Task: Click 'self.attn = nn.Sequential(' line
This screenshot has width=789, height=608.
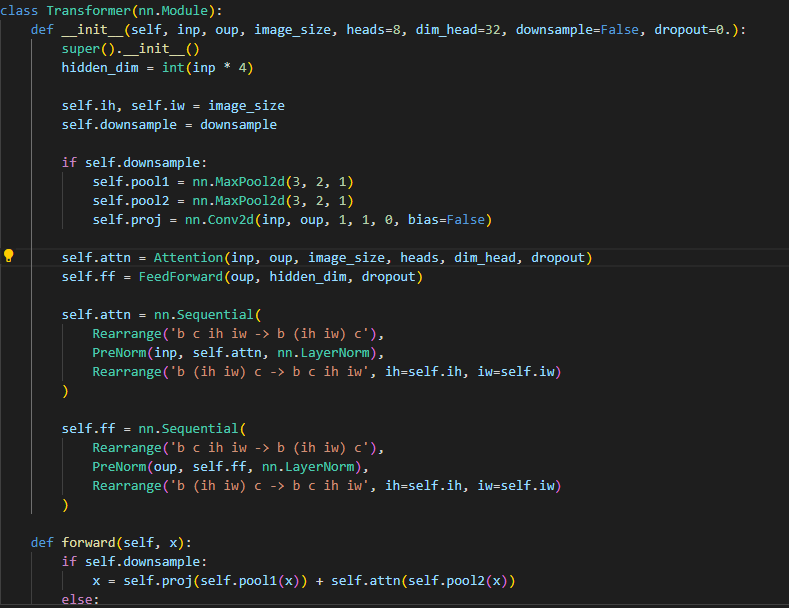Action: tap(162, 315)
